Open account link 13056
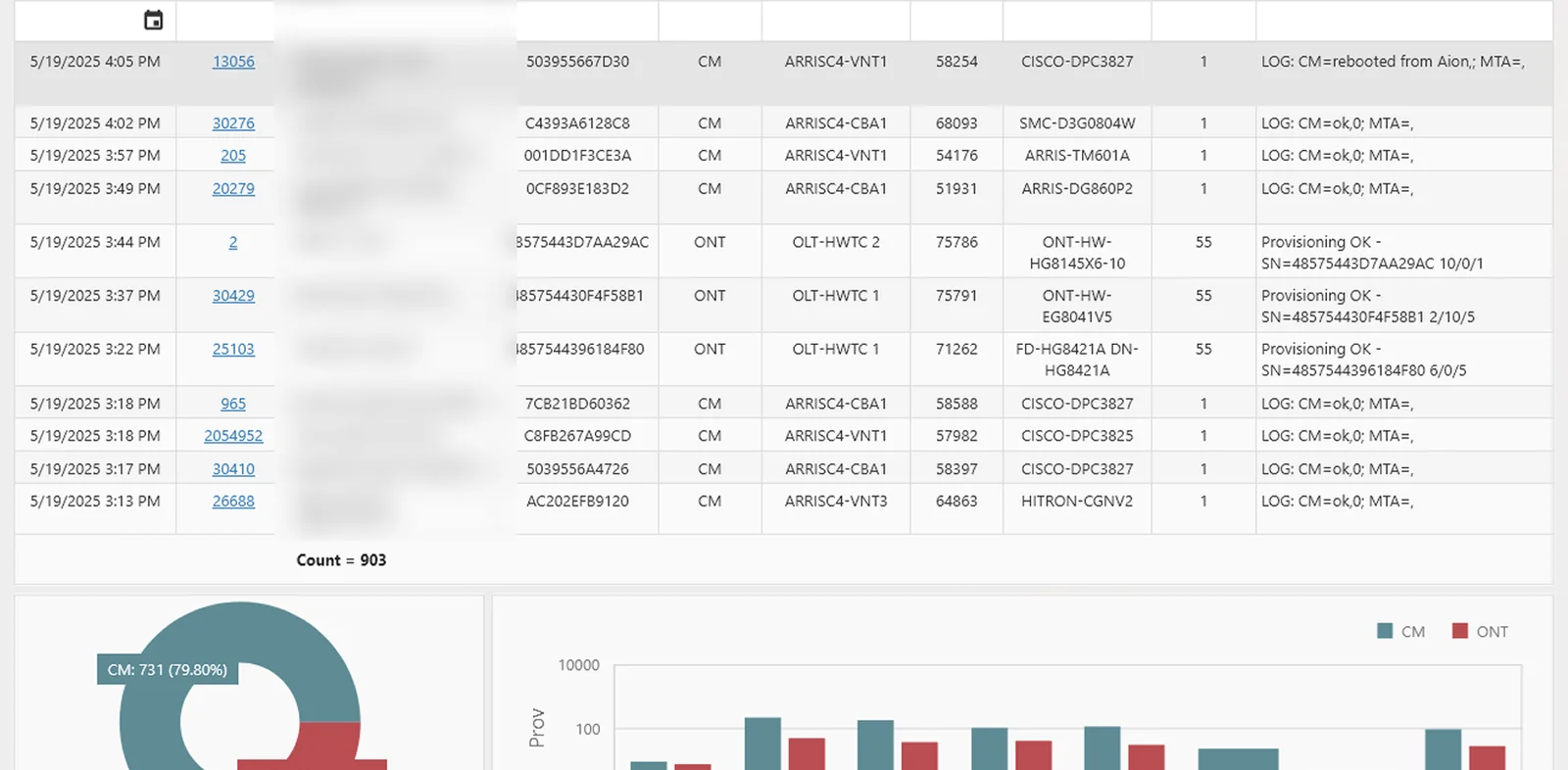 pos(233,62)
